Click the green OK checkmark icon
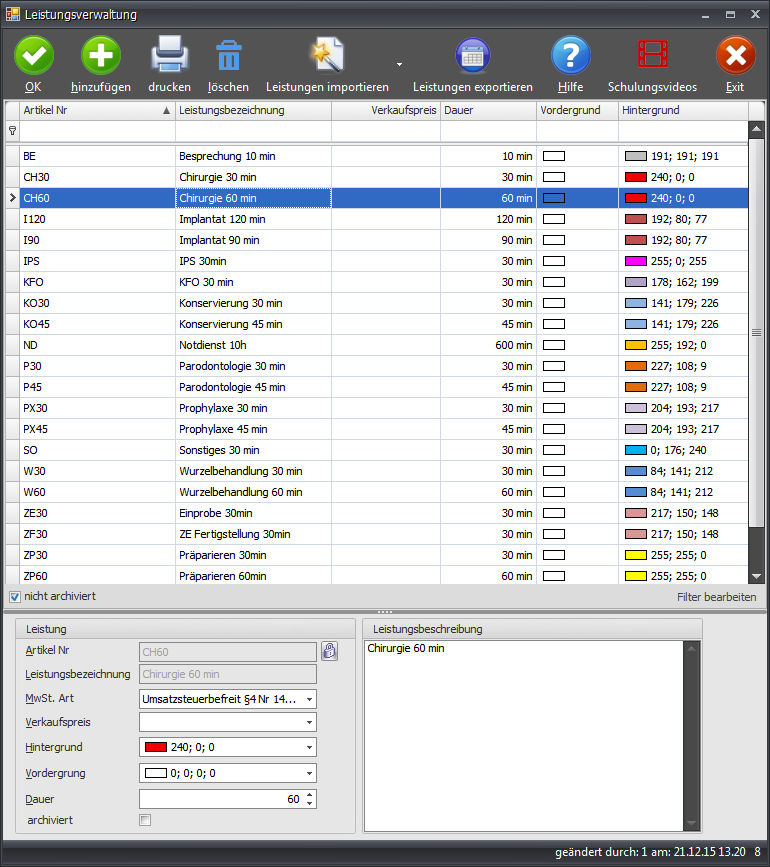Screen dimensions: 770x867 pos(34,55)
